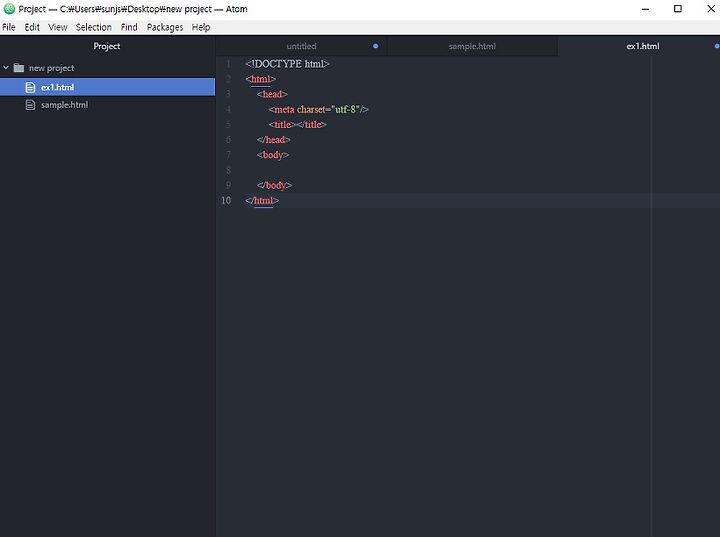Click the closing head tag
Viewport: 720px width, 537px height.
pos(274,140)
